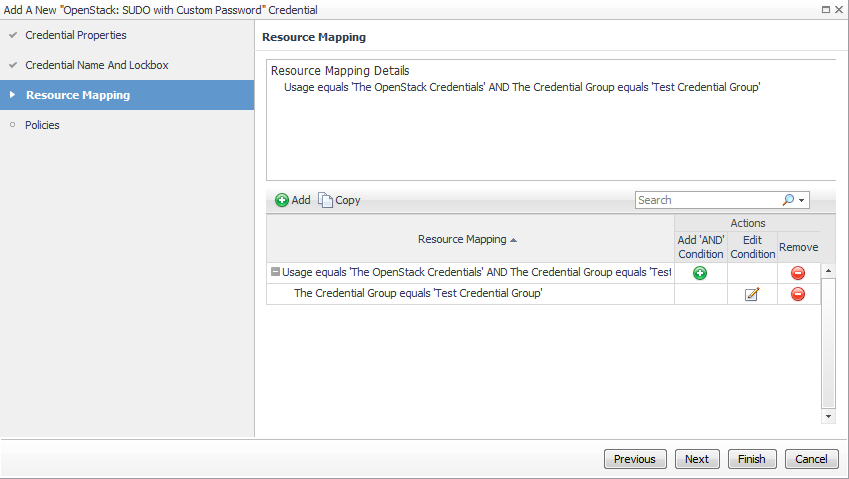Remove the Credential Group condition row

coord(798,294)
